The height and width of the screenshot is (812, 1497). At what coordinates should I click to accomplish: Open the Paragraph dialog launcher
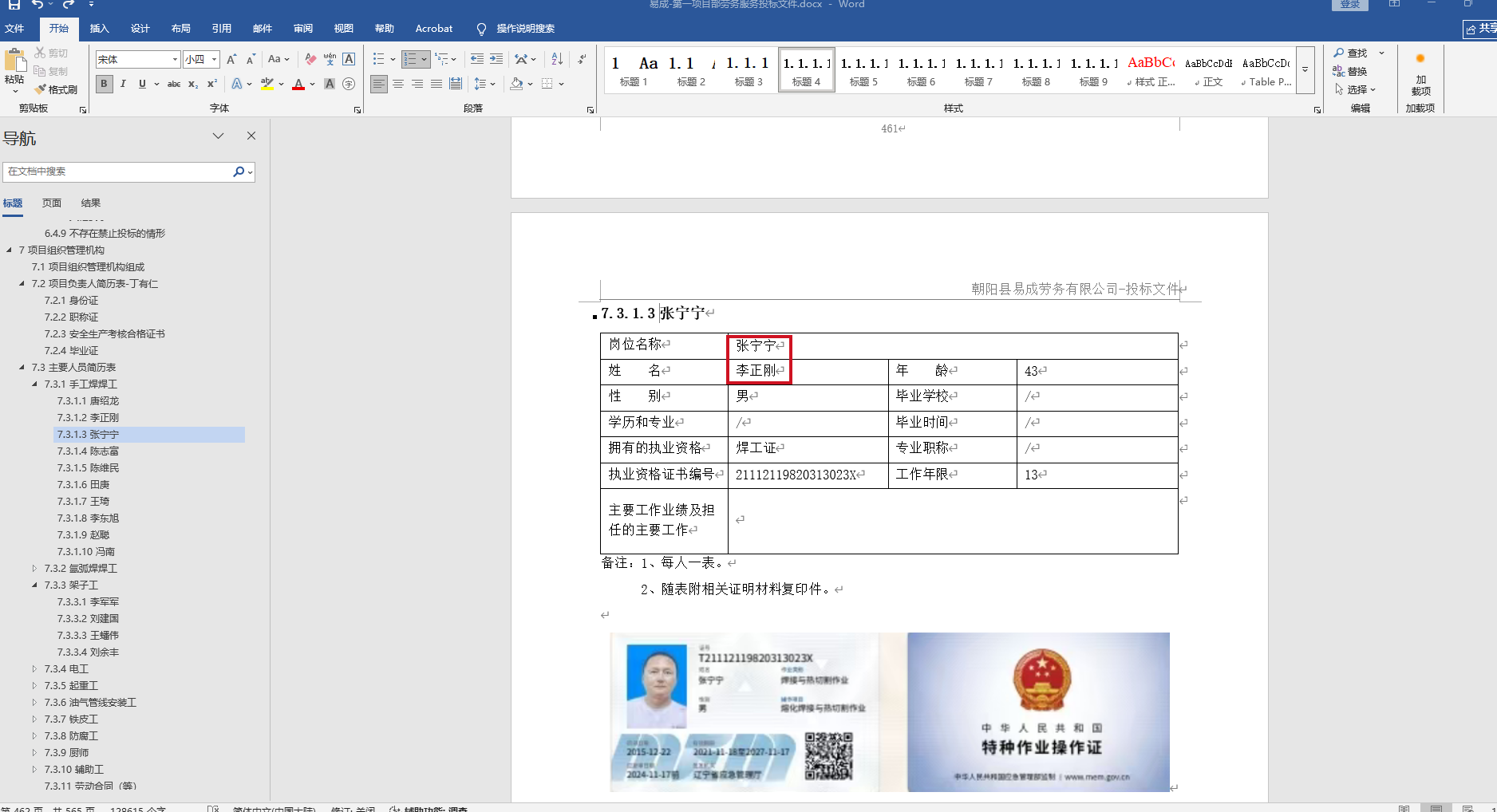(591, 110)
